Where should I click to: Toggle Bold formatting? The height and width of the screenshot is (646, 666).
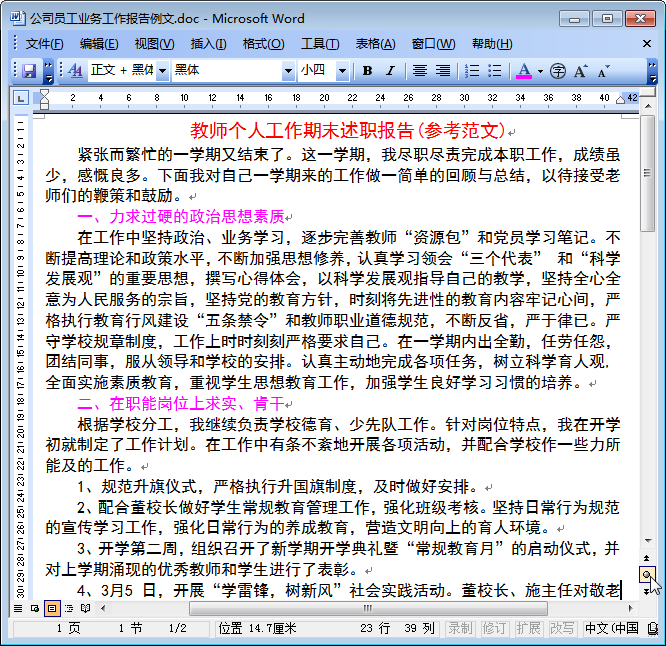(367, 71)
